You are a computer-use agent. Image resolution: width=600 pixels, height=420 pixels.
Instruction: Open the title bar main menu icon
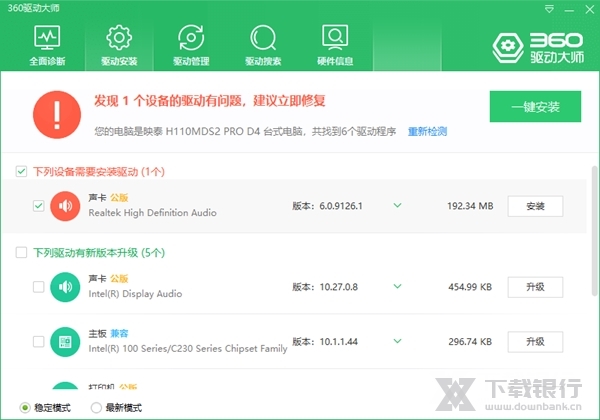click(549, 9)
